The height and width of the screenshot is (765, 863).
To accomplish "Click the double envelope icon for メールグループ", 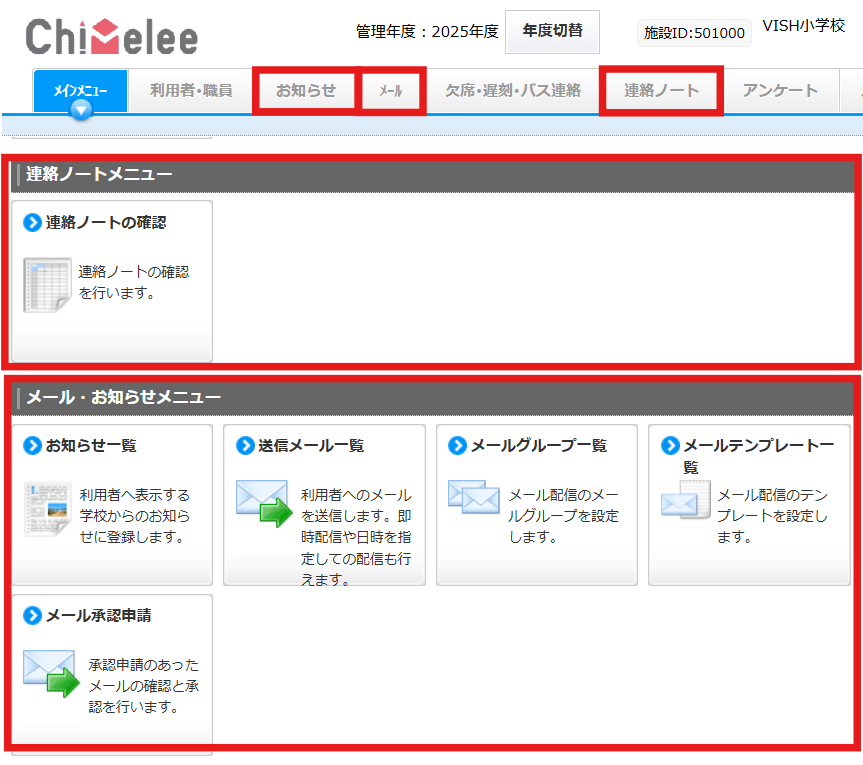I will pos(473,496).
